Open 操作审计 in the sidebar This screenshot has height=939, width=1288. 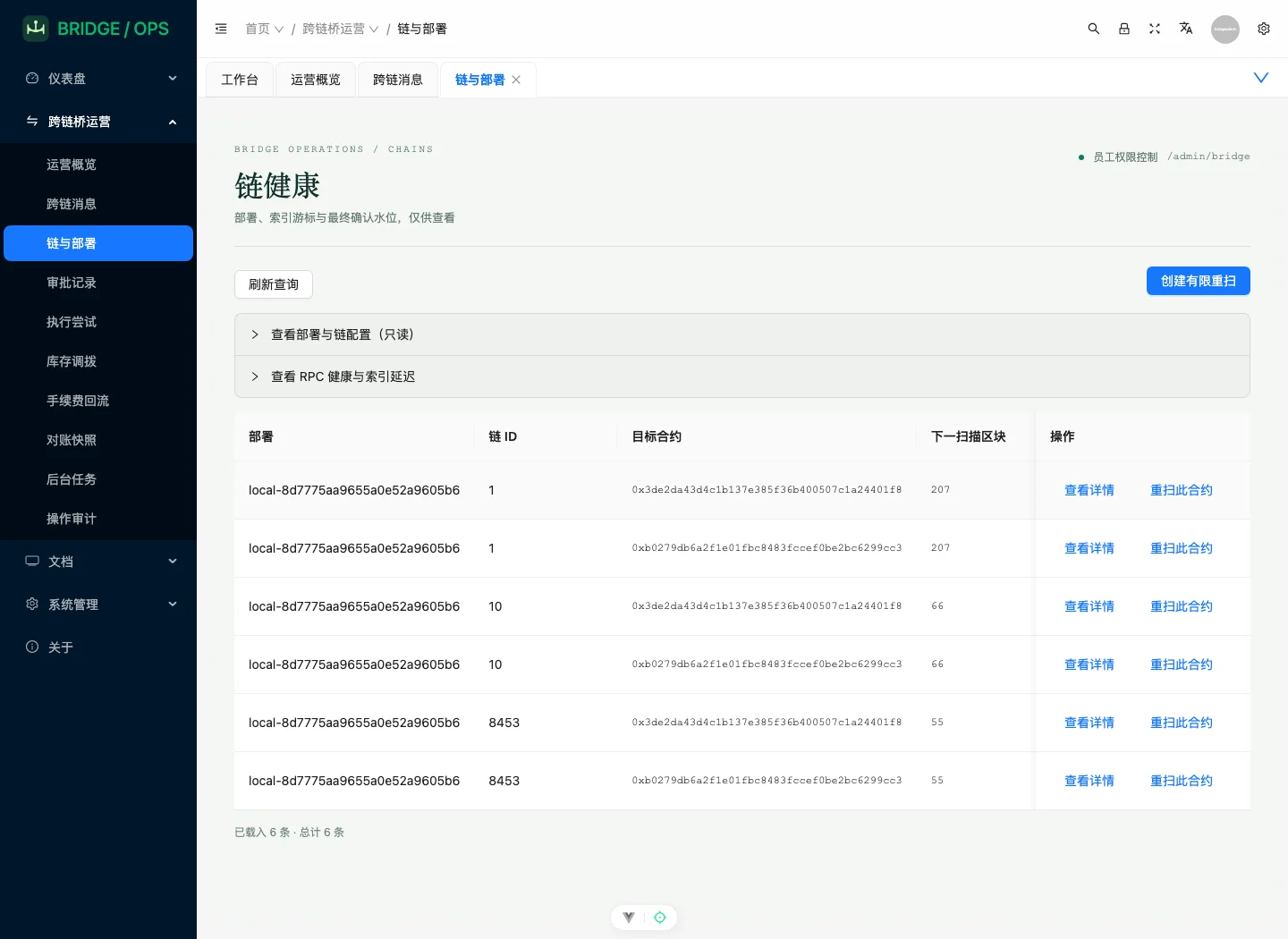pos(98,519)
